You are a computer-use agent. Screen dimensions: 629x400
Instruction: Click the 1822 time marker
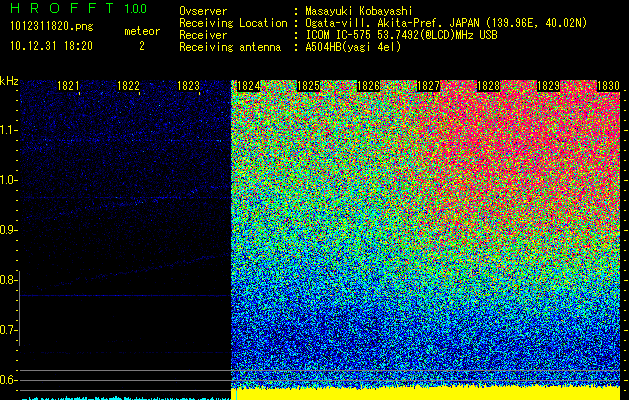(x=128, y=86)
